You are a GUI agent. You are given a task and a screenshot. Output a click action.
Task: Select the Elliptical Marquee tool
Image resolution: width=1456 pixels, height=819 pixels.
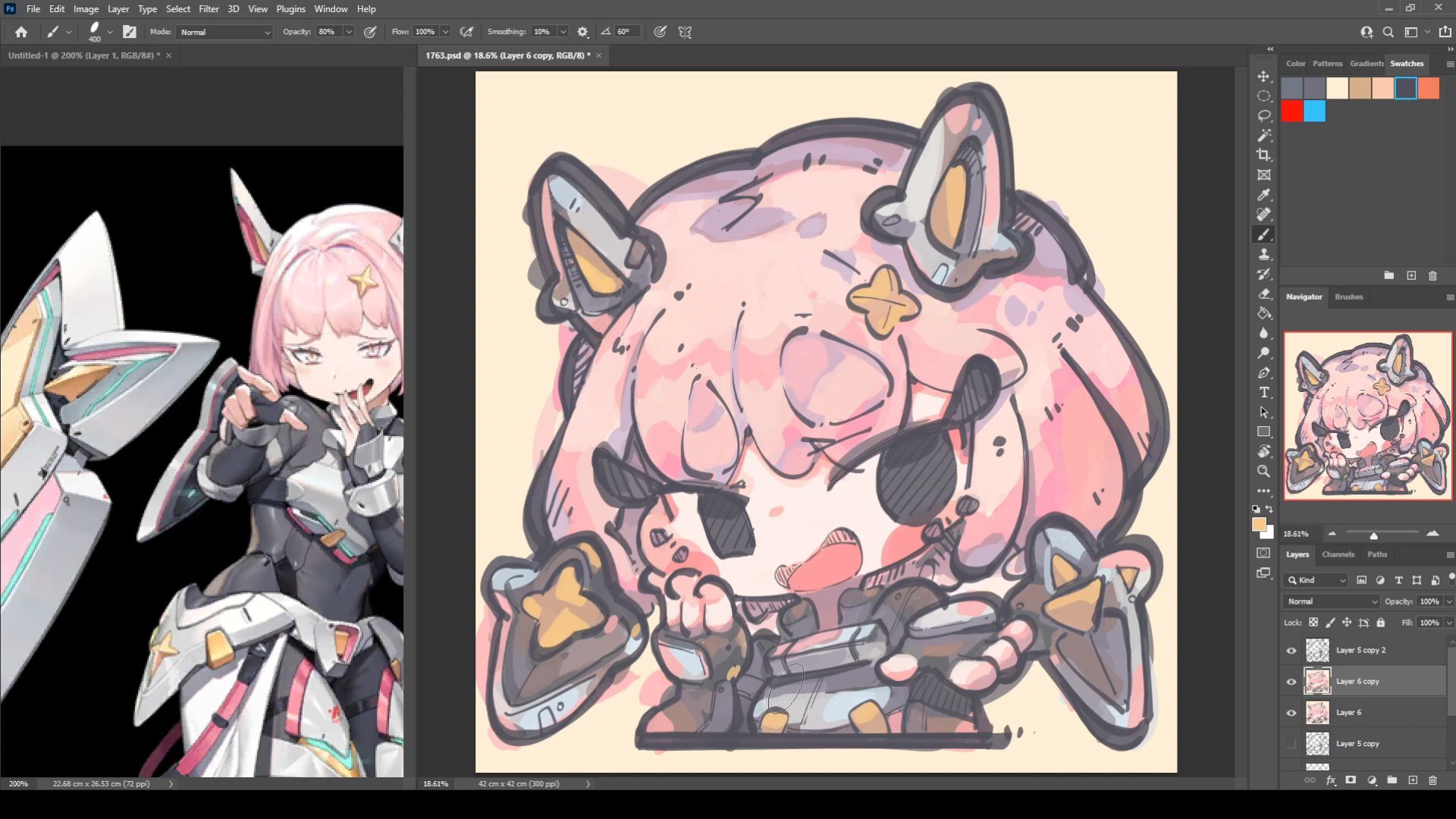pyautogui.click(x=1263, y=96)
